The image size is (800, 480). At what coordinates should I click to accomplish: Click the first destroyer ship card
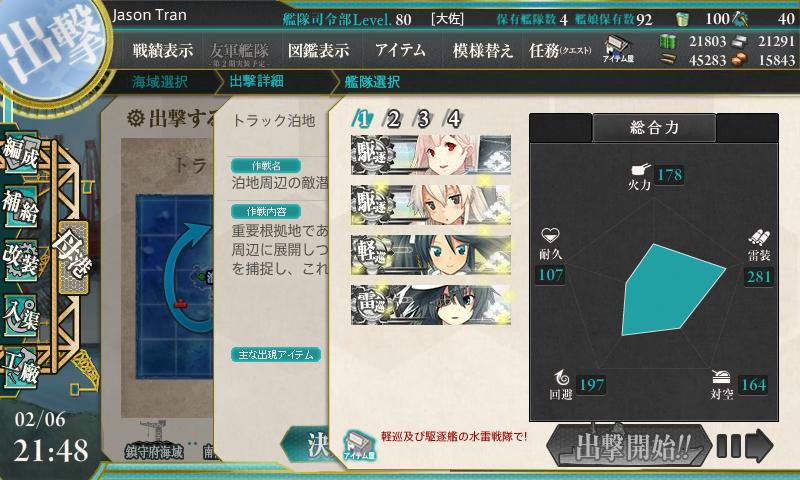[431, 155]
